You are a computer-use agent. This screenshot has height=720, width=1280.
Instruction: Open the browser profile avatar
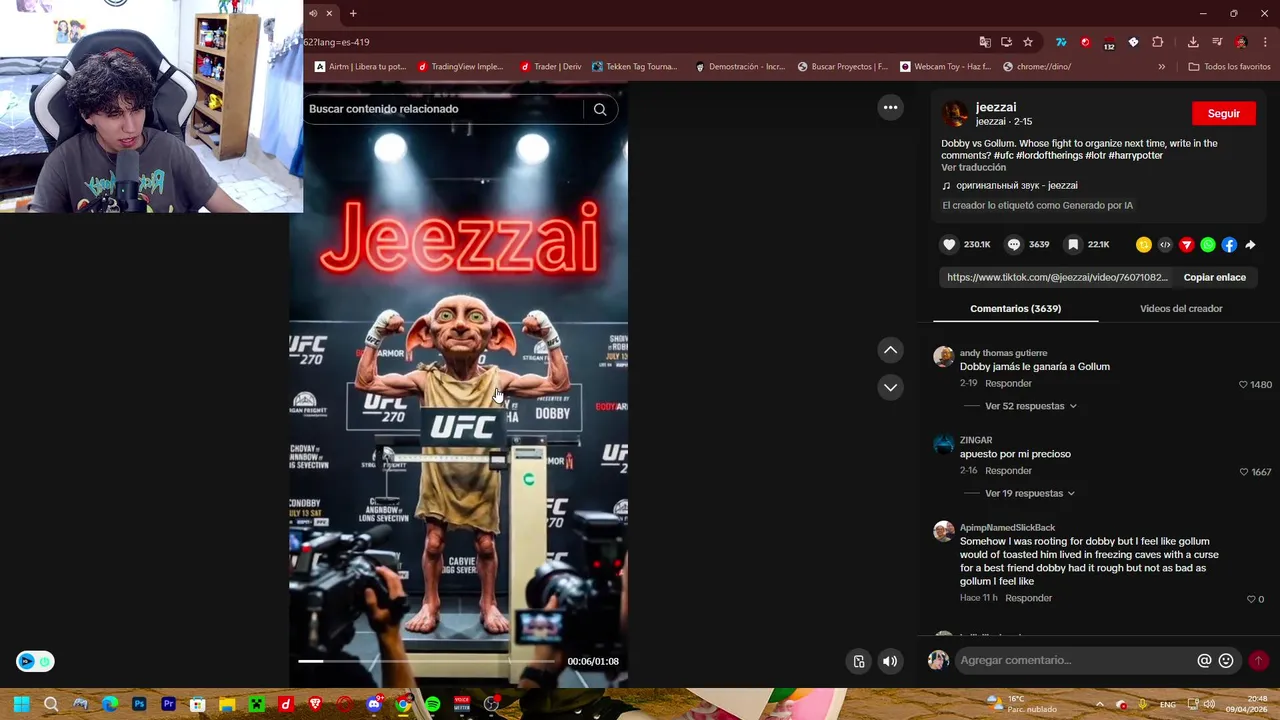1241,42
